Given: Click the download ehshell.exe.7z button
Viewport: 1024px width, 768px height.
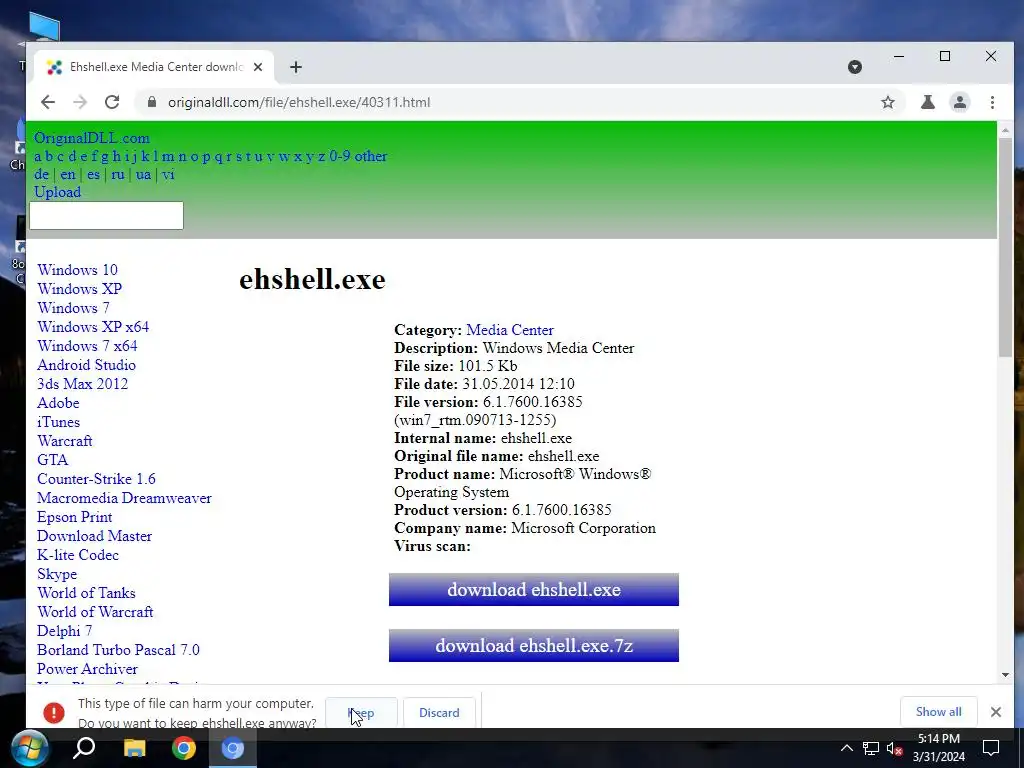Looking at the screenshot, I should 534,645.
